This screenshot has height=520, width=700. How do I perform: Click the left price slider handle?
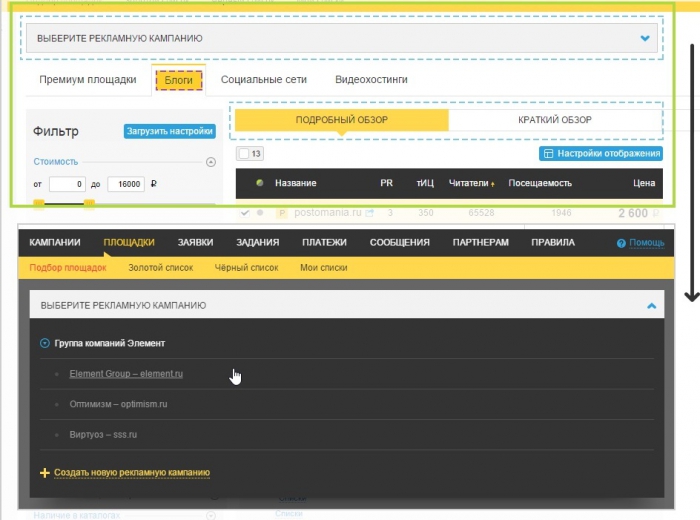point(39,204)
